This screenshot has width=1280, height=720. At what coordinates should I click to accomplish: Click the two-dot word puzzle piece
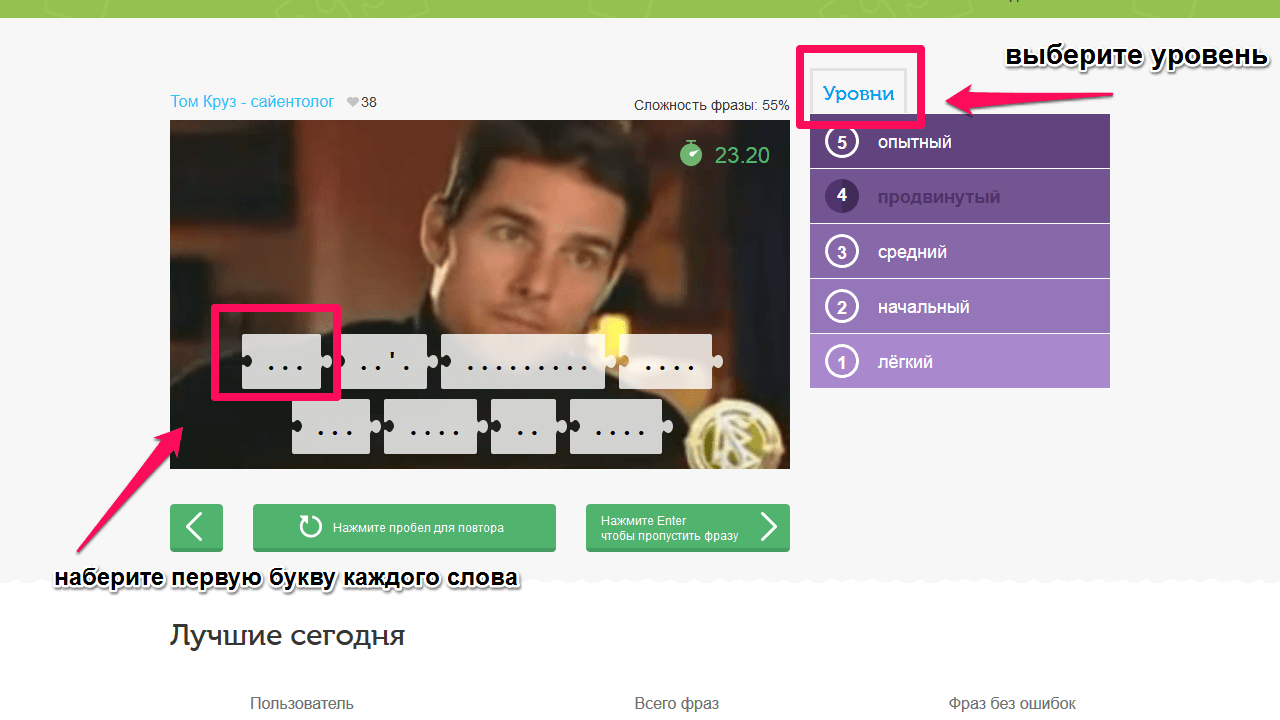(525, 426)
